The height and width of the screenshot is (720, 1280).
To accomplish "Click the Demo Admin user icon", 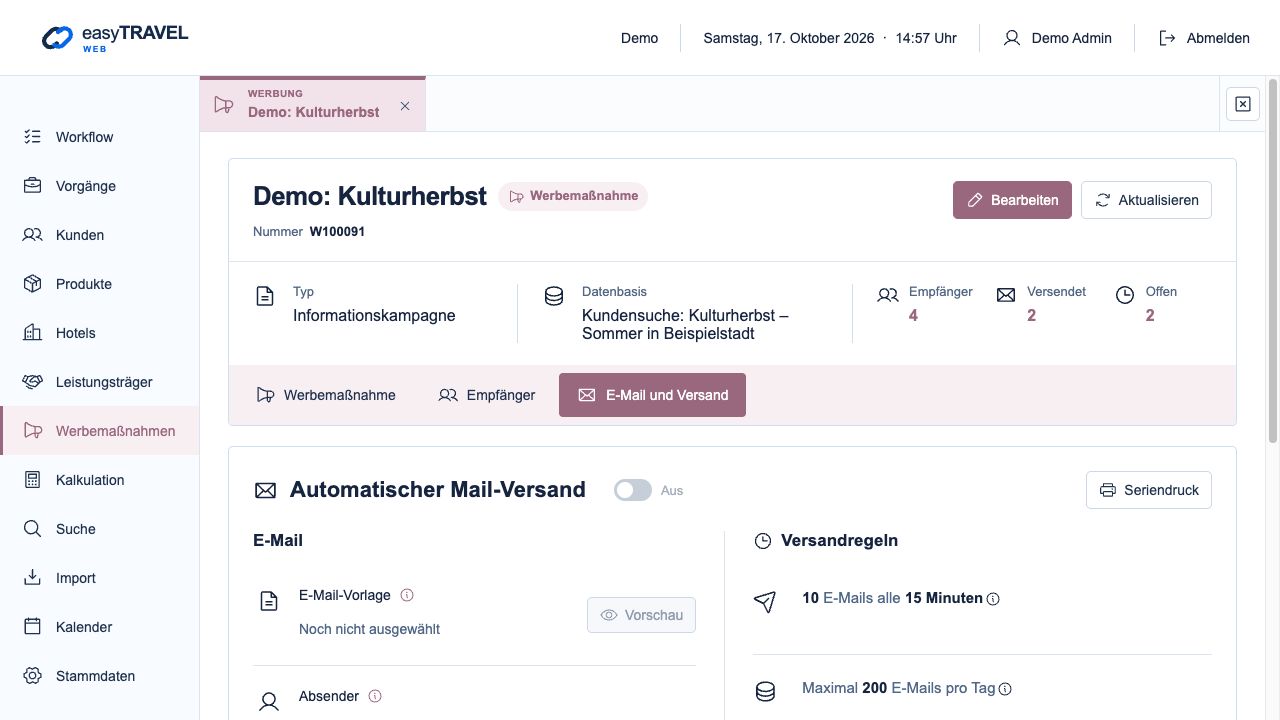I will coord(1012,38).
